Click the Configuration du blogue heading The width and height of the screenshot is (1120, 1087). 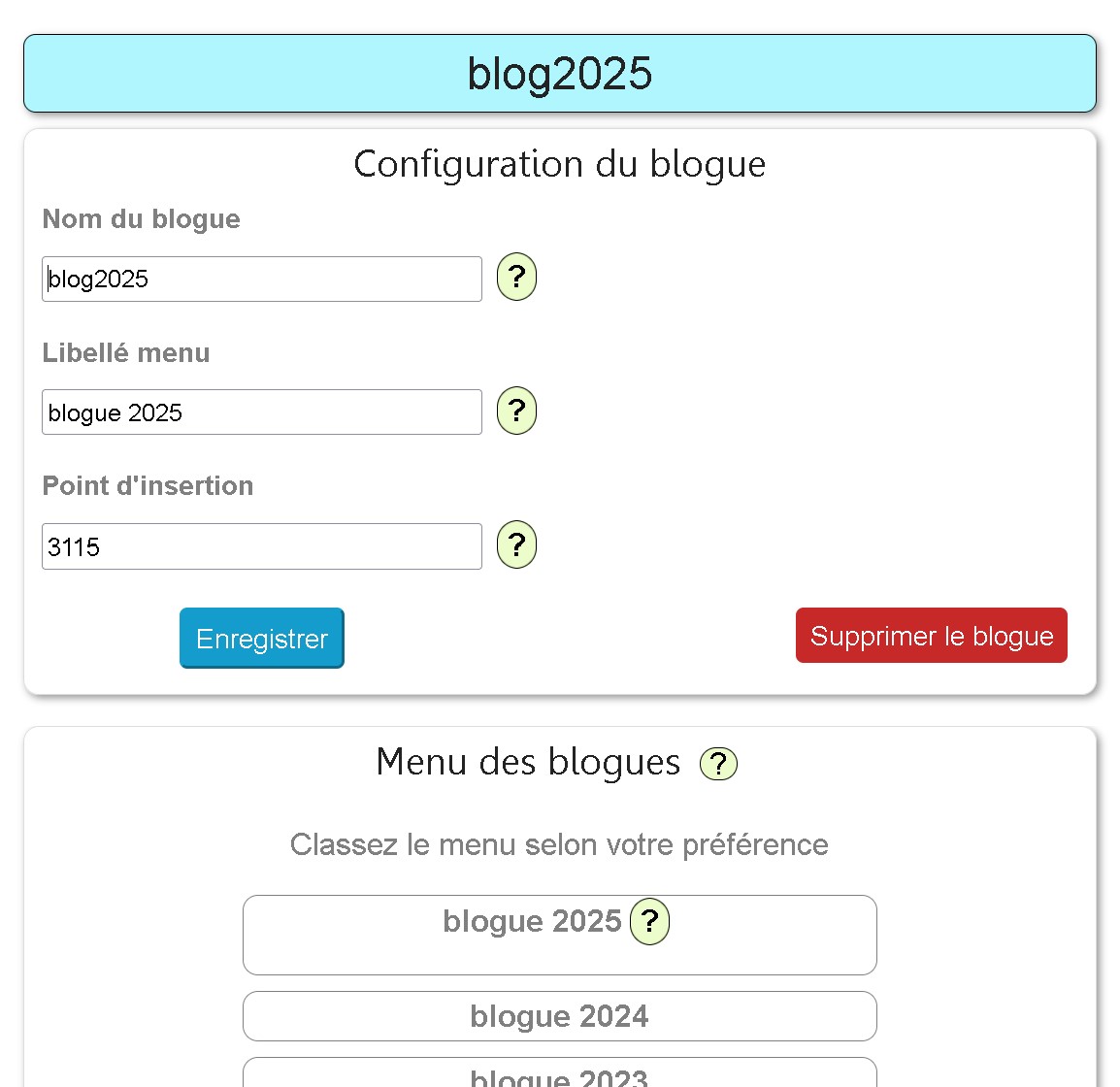tap(559, 164)
